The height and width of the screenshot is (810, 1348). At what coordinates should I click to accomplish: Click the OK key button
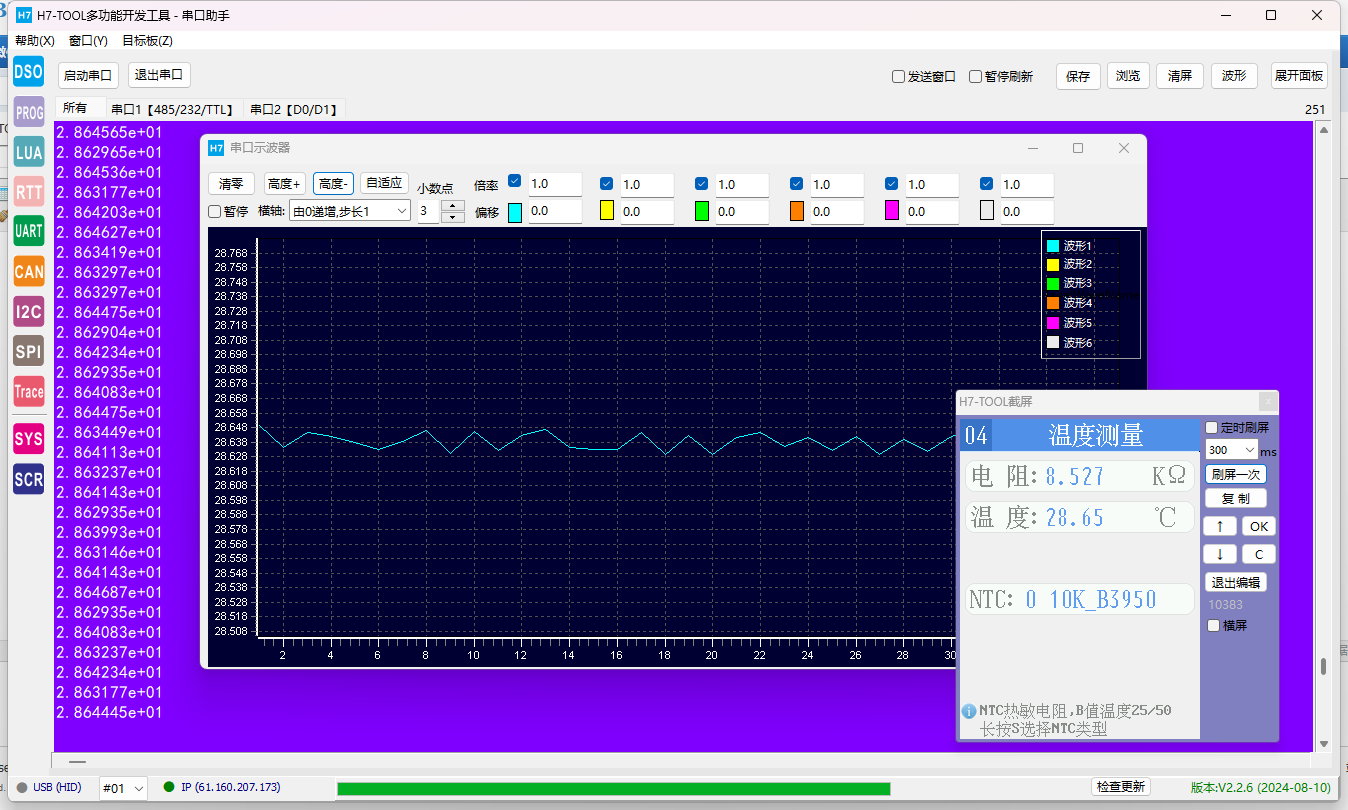pyautogui.click(x=1259, y=526)
